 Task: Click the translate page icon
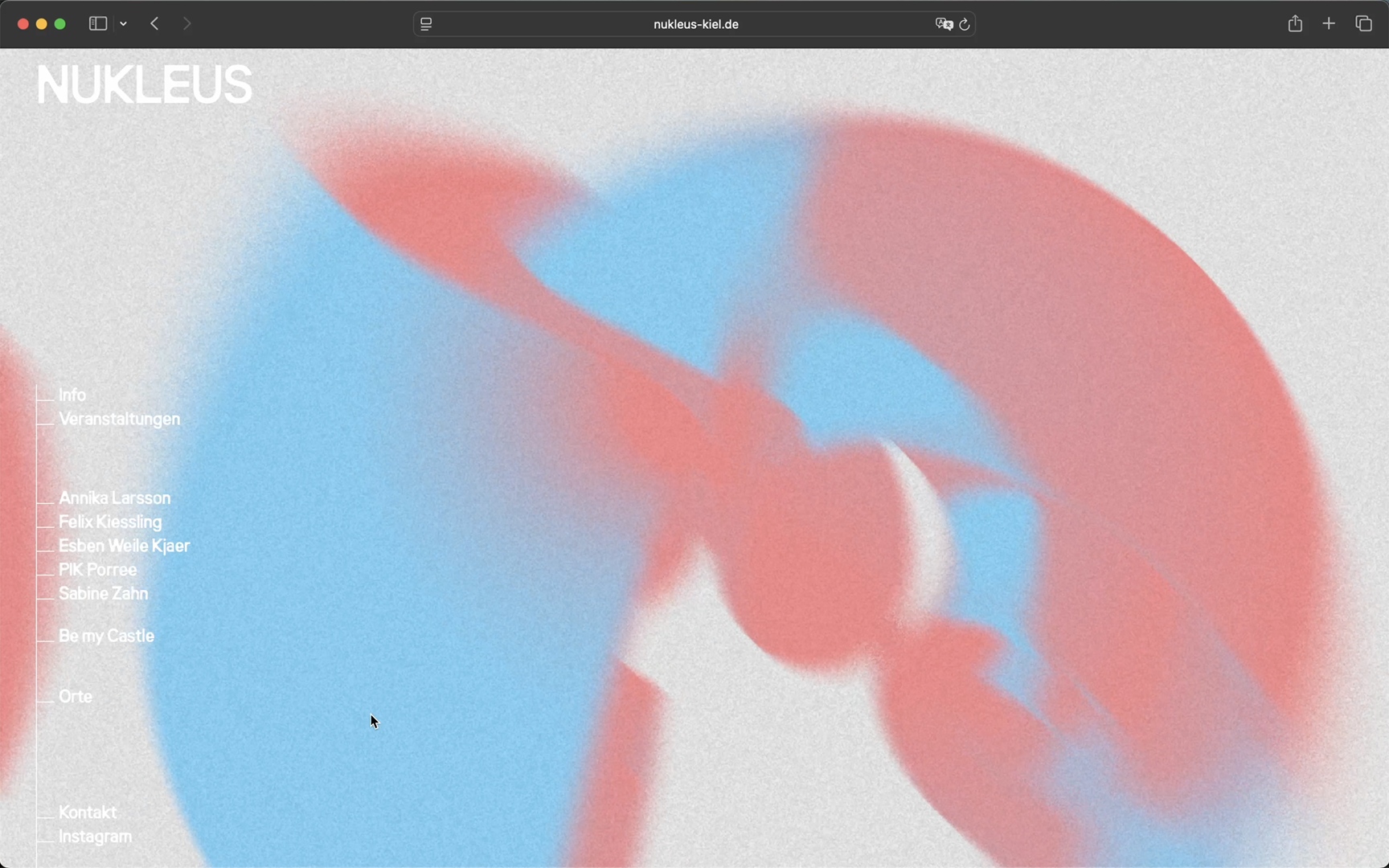coord(944,24)
